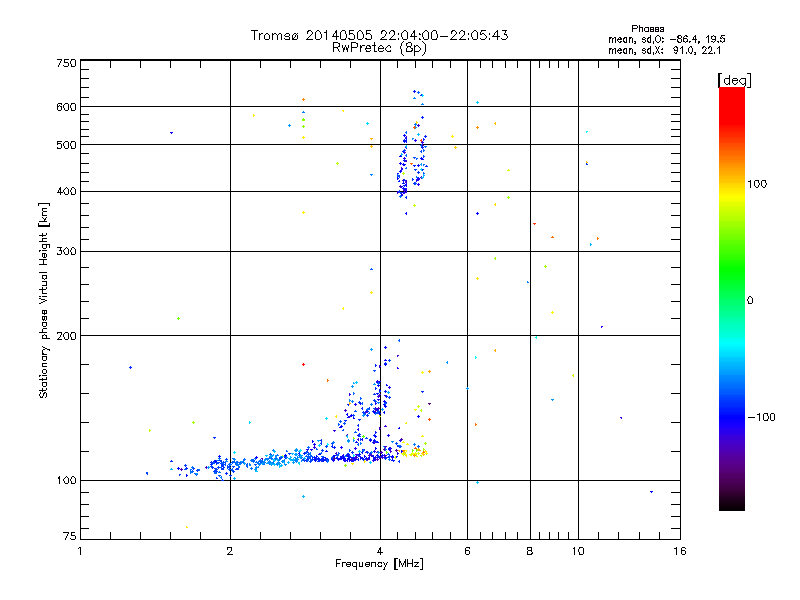Select the mean, sd,O: -86.4, 19.5 line
800x600 pixels.
pyautogui.click(x=666, y=39)
